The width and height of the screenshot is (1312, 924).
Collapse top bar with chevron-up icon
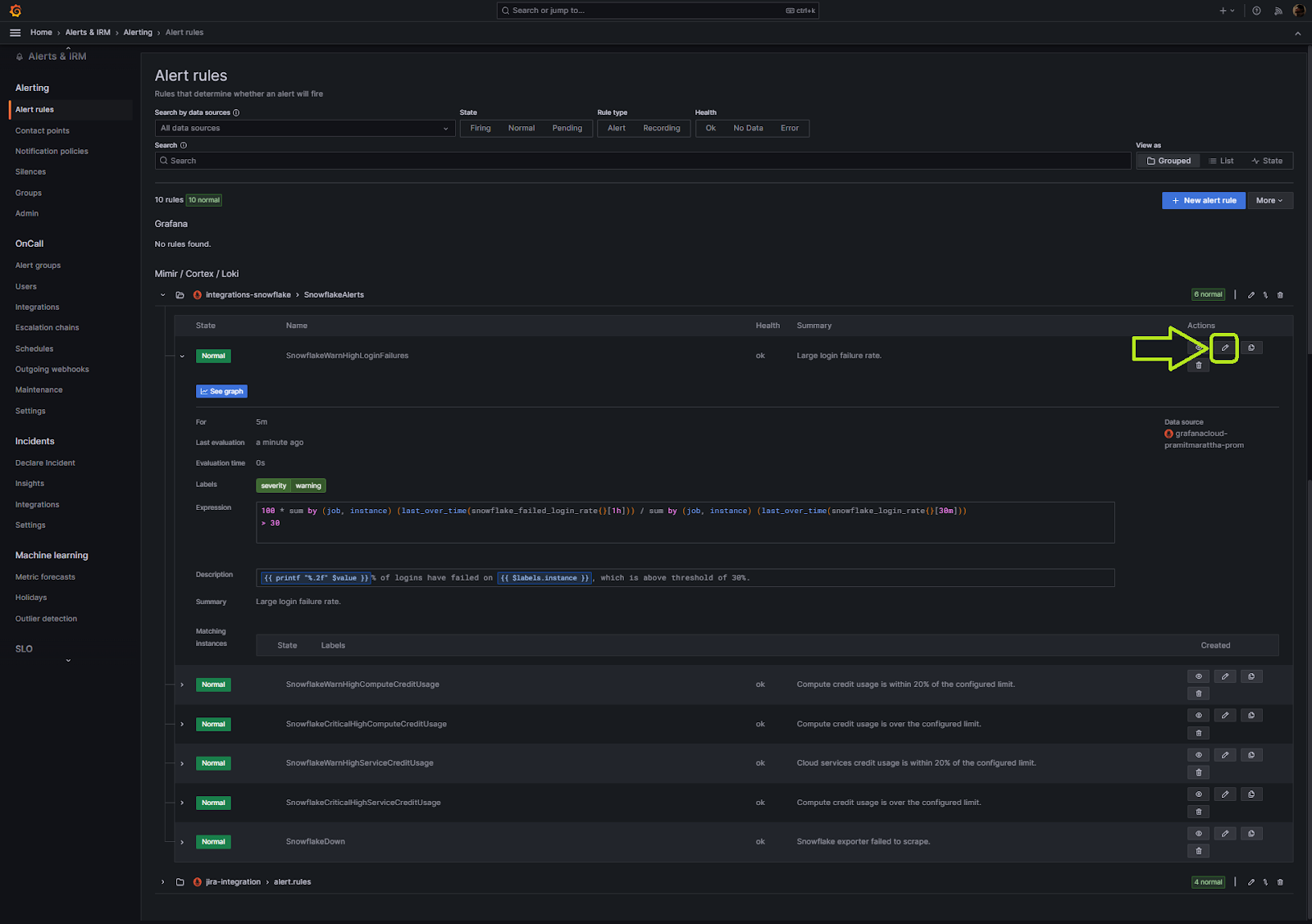click(x=1297, y=34)
